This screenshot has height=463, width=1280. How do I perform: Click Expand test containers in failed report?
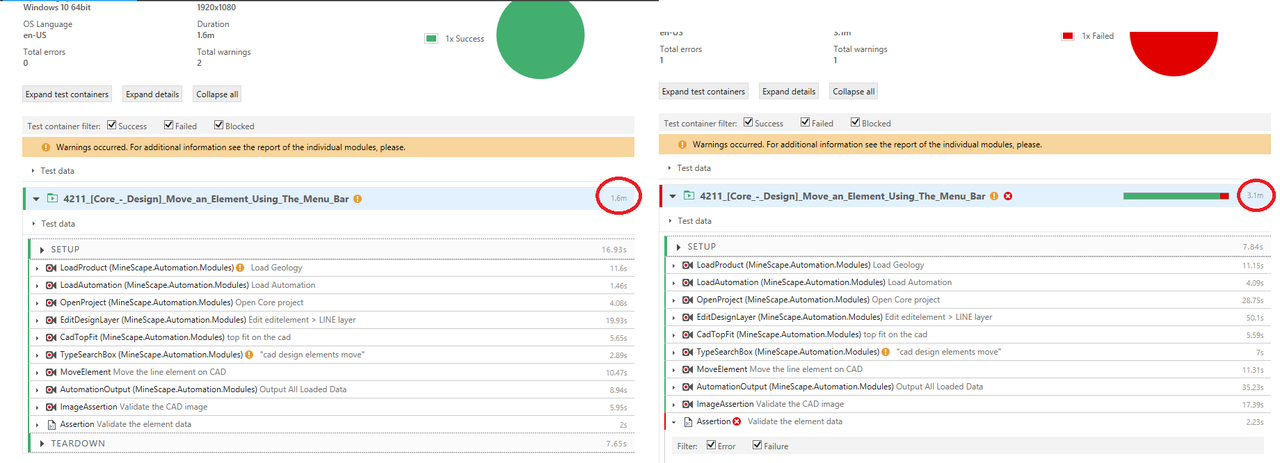point(704,91)
